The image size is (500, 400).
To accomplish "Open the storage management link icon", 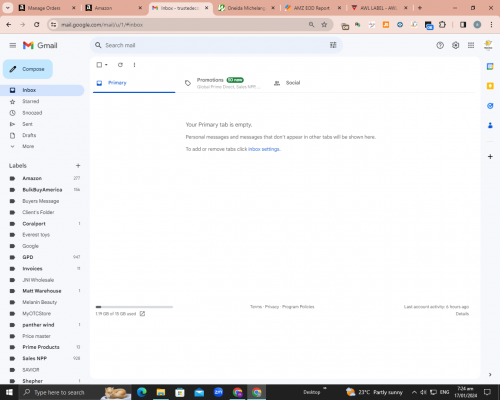I will [142, 314].
